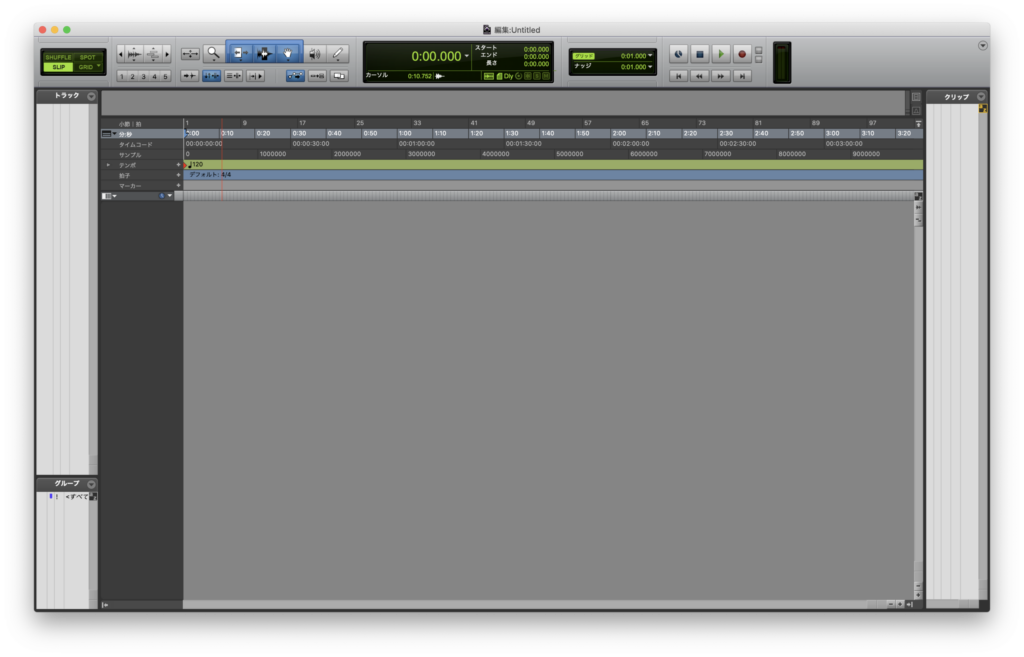This screenshot has width=1024, height=657.
Task: Start playback with the green Play button
Action: (721, 54)
